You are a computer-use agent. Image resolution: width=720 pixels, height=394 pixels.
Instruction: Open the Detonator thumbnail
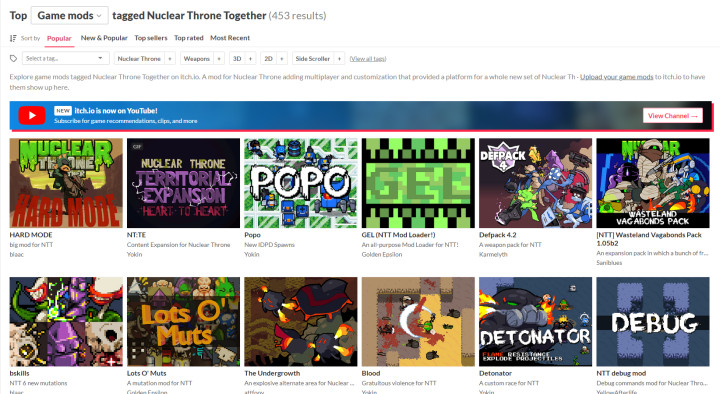(535, 321)
